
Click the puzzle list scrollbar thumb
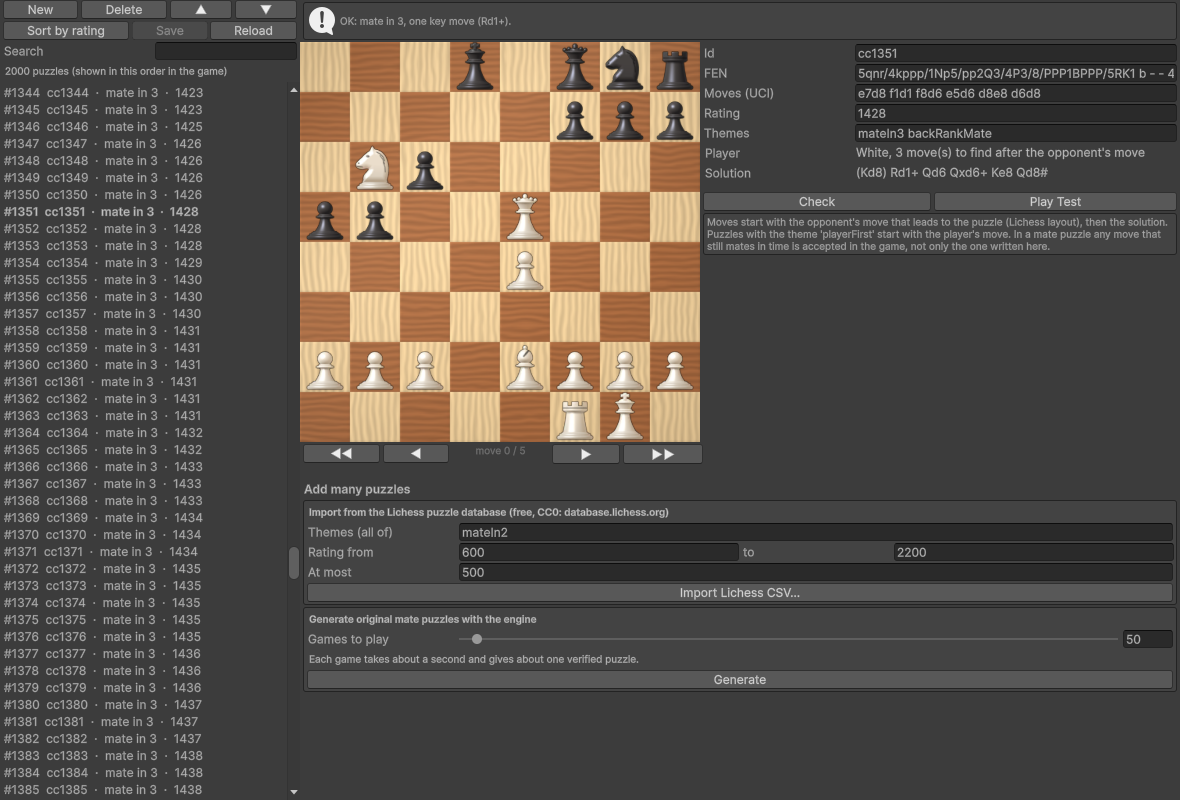click(x=293, y=562)
